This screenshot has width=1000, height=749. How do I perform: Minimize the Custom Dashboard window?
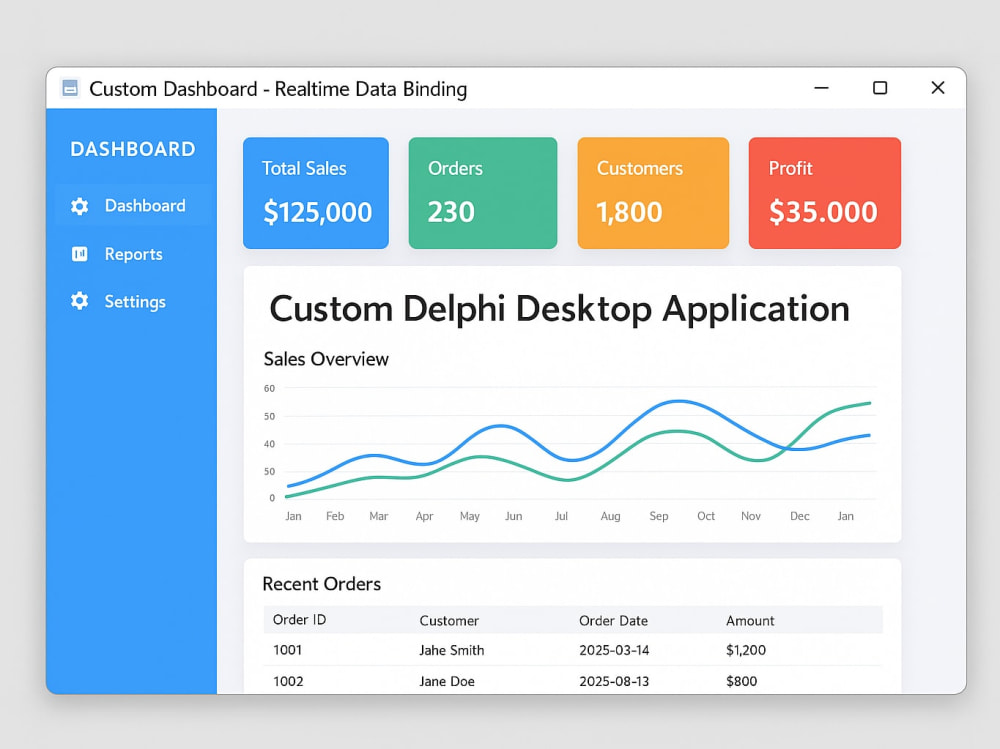(821, 88)
